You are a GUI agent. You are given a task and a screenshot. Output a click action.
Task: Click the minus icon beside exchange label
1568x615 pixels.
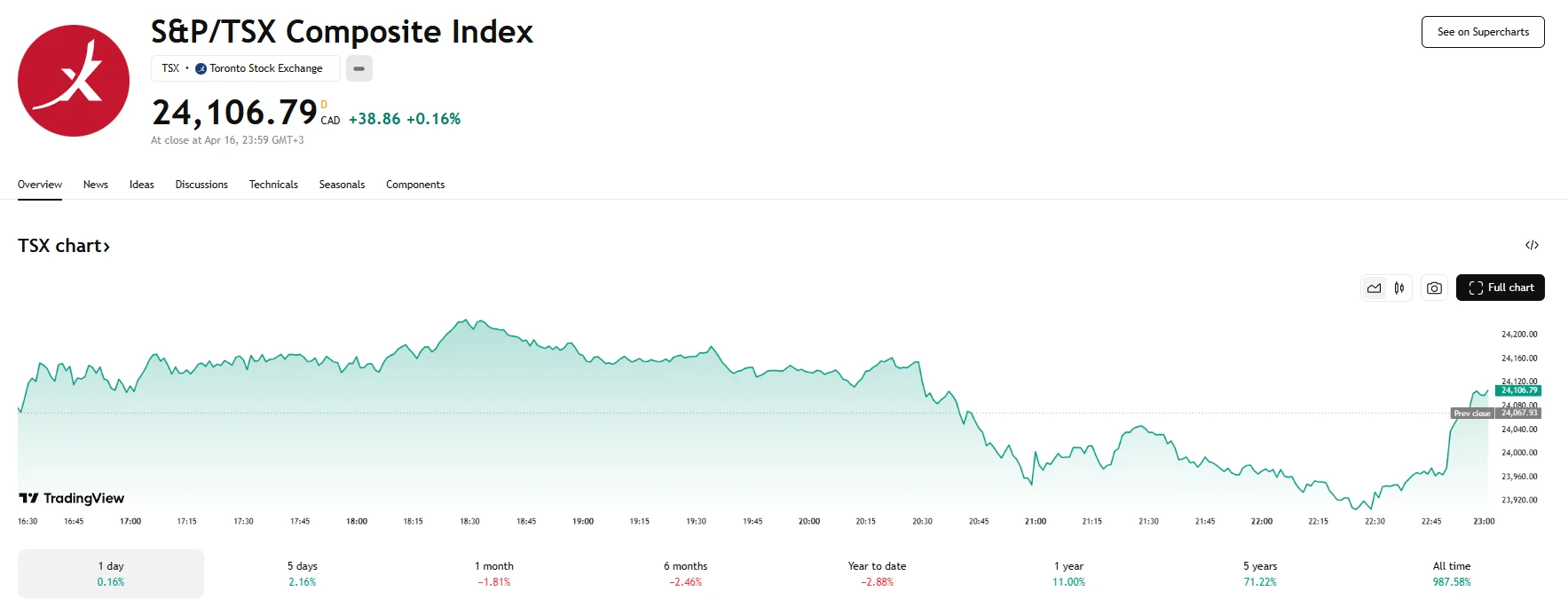click(x=359, y=68)
